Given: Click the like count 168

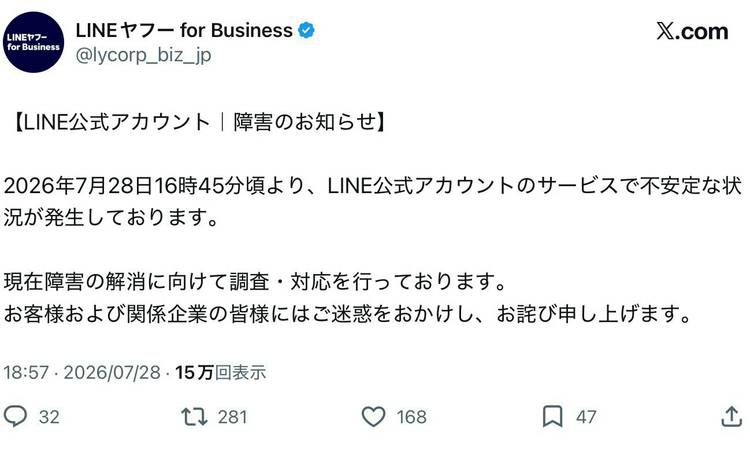Looking at the screenshot, I should click(411, 417).
